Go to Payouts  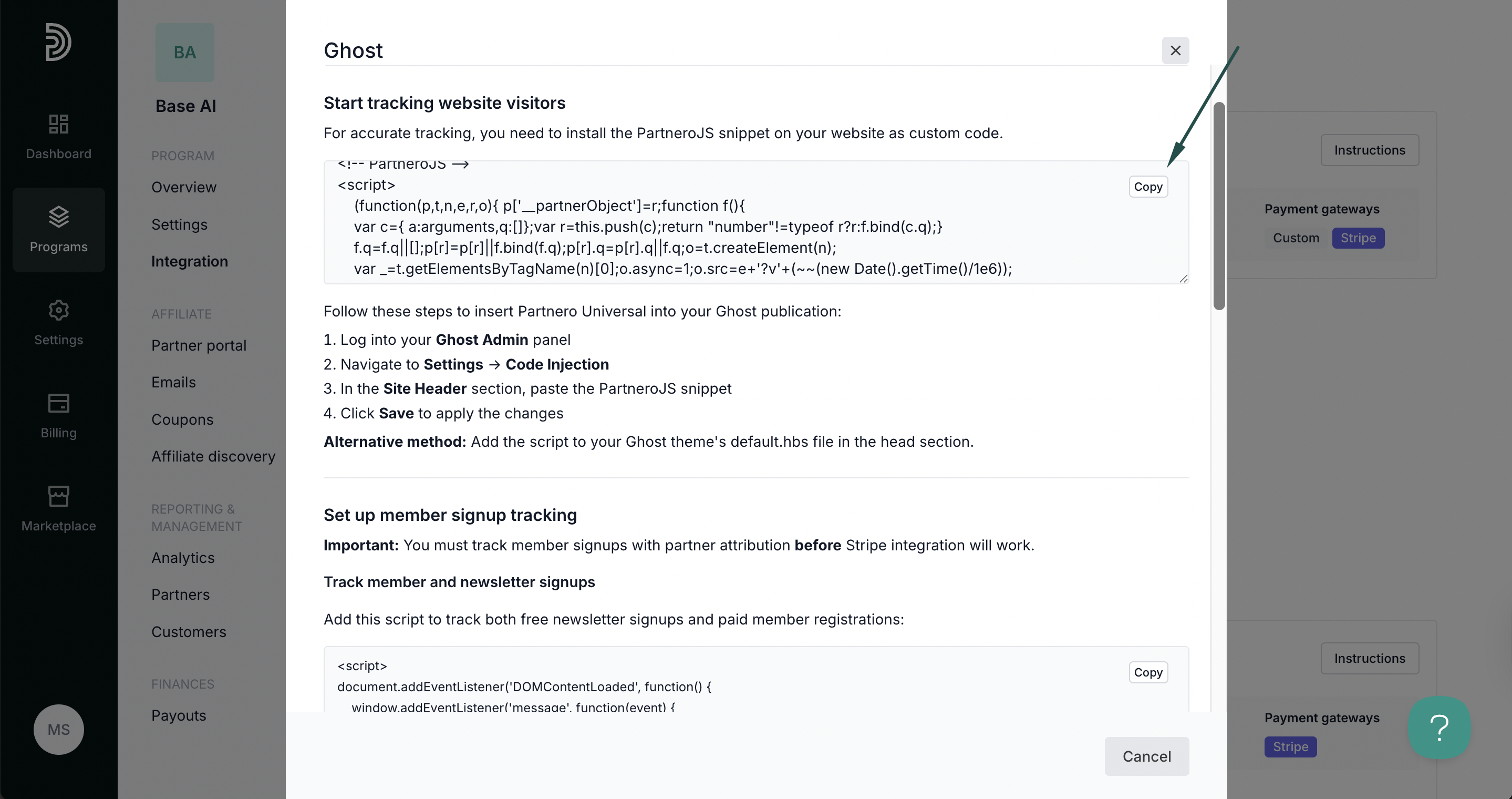coord(179,715)
